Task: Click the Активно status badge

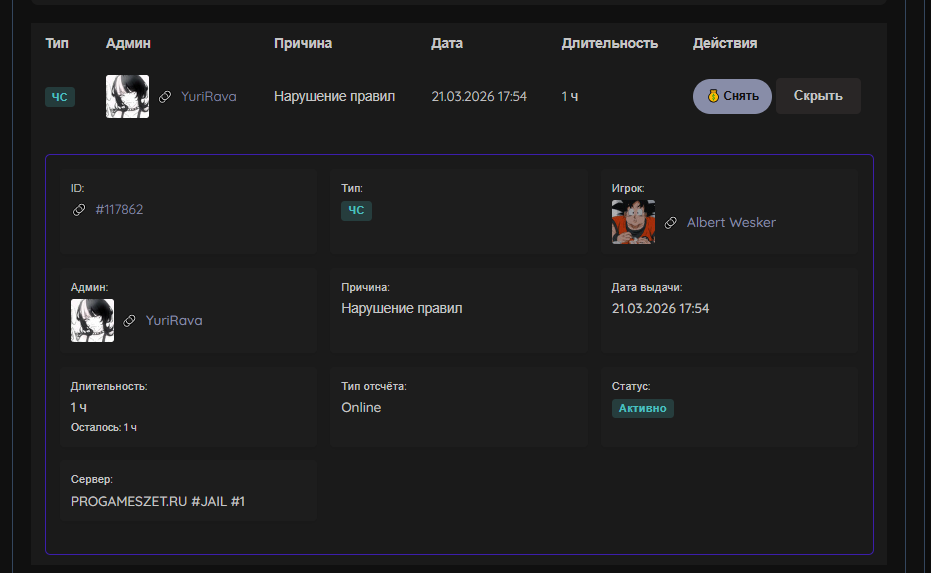Action: (x=642, y=408)
